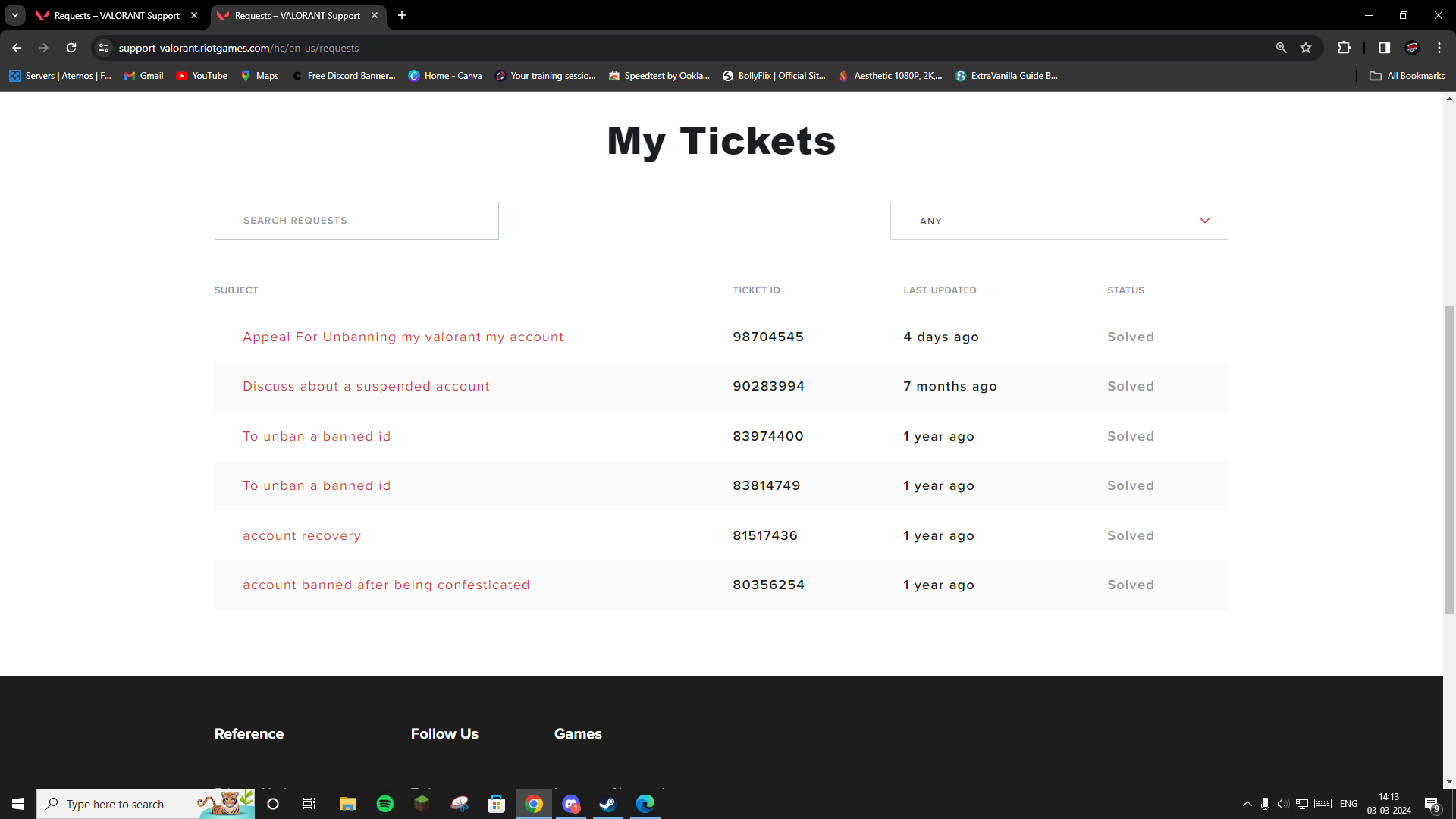Open a new browser tab
The height and width of the screenshot is (819, 1456).
point(402,15)
